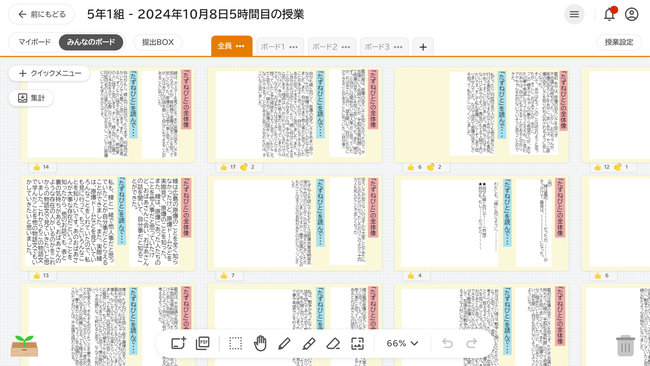
Task: Open the hamburger menu icon
Action: 574,15
